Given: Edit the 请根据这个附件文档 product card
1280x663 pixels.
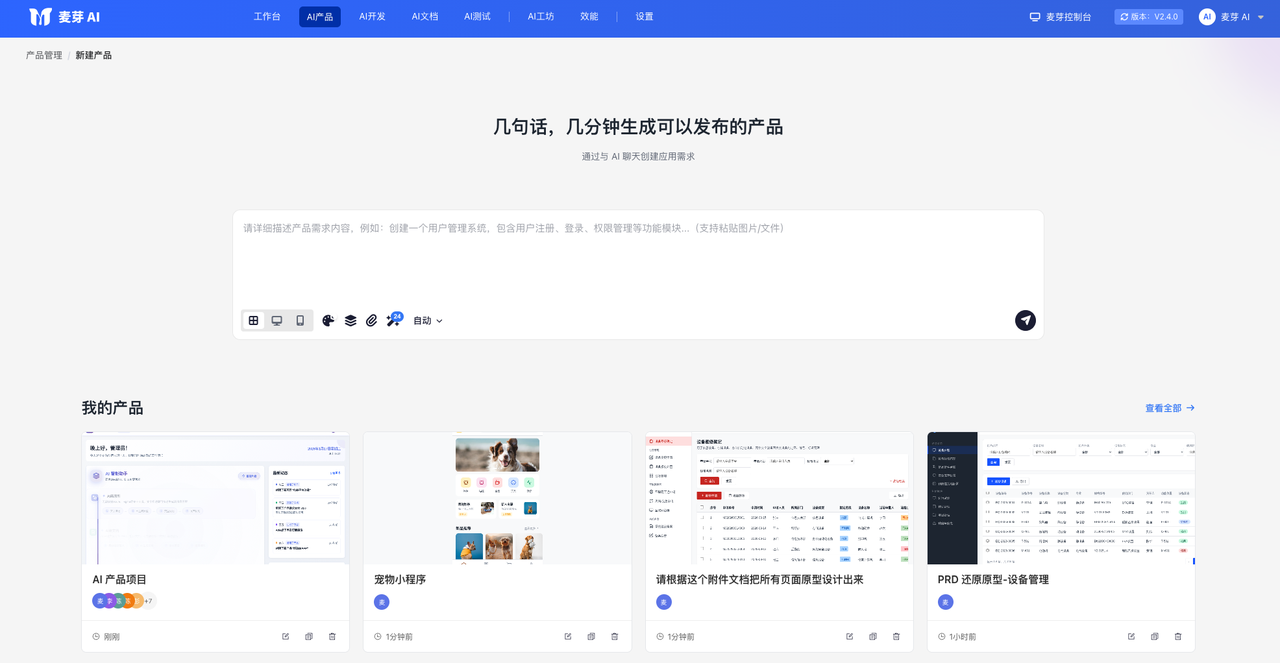Looking at the screenshot, I should [850, 636].
